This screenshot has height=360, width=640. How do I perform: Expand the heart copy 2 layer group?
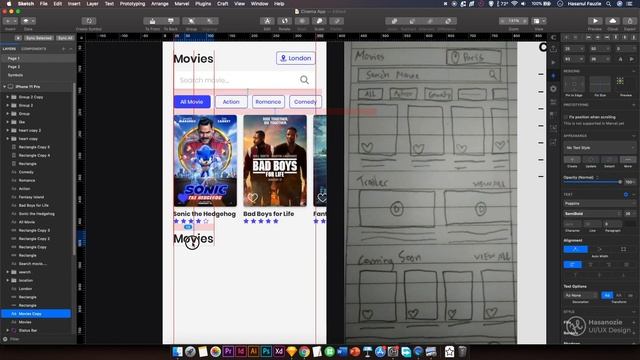[7, 130]
